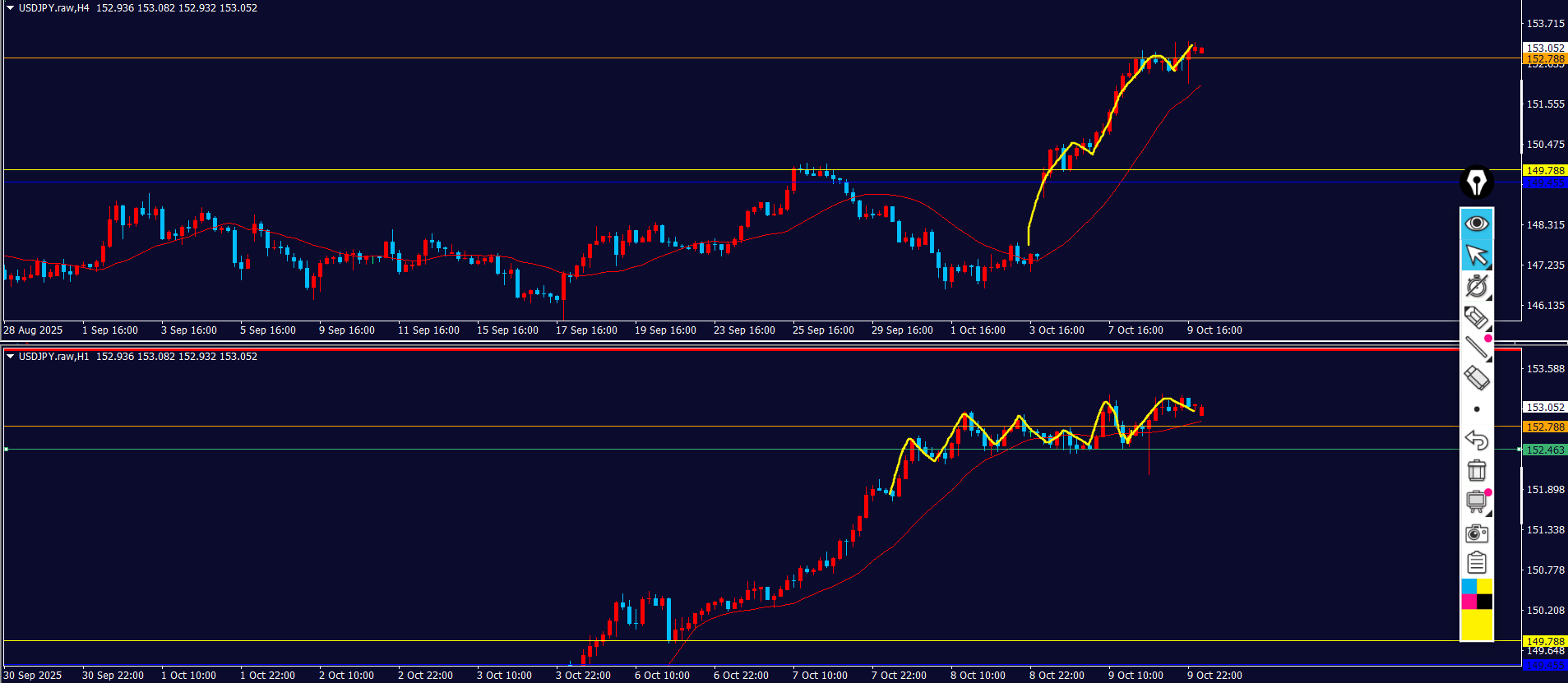Select the highlighter marker tool
1568x683 pixels.
click(1476, 316)
